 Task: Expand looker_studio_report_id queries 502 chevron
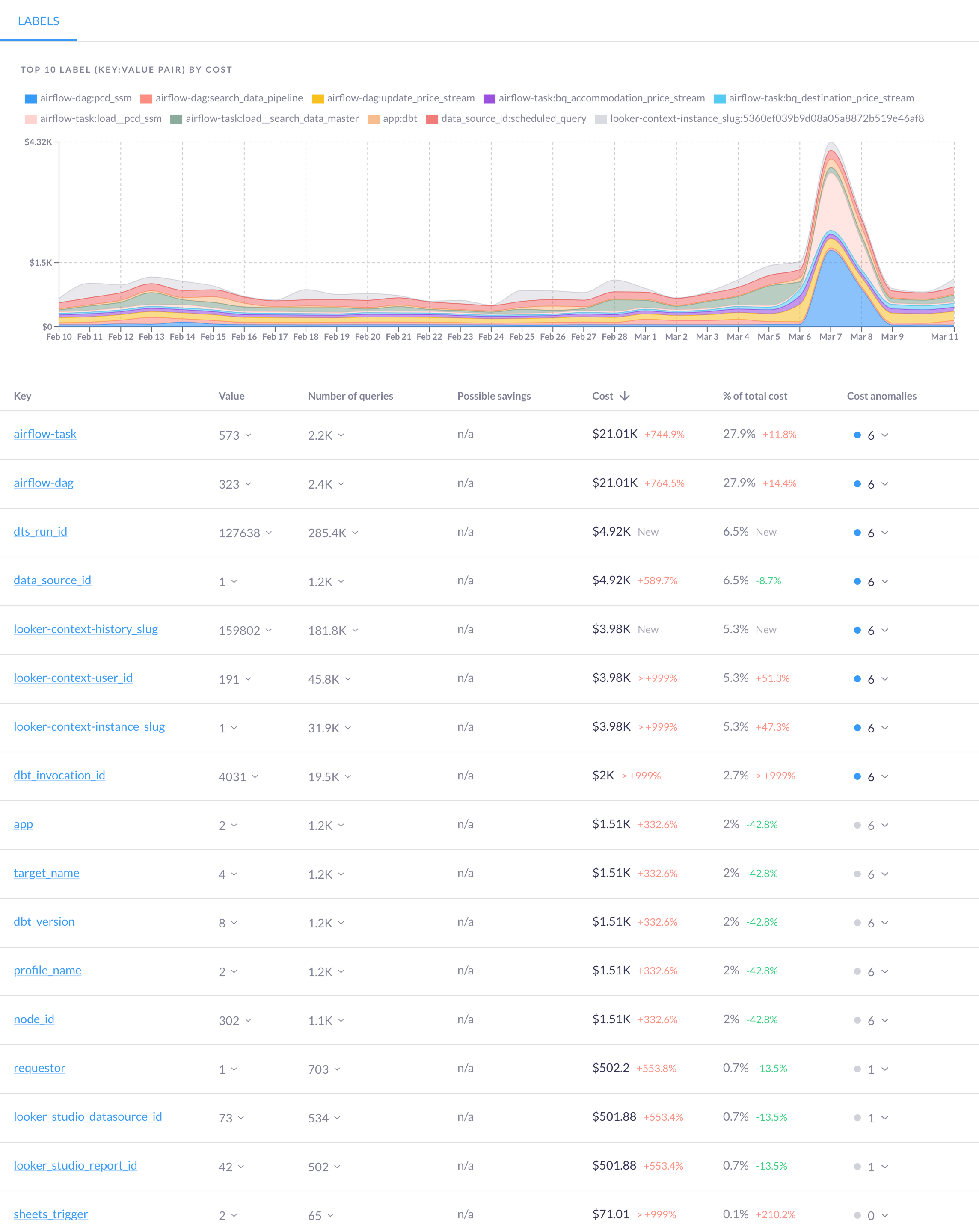pos(337,1167)
